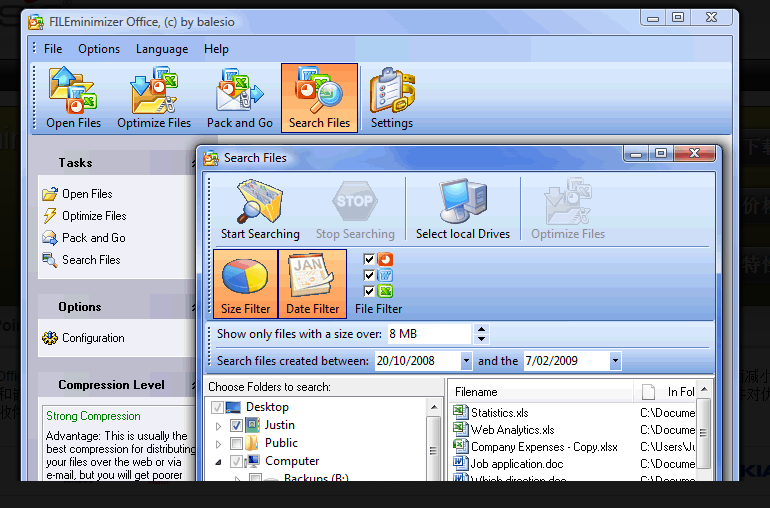This screenshot has height=508, width=770.
Task: Select the Desktop tree item
Action: click(x=267, y=407)
